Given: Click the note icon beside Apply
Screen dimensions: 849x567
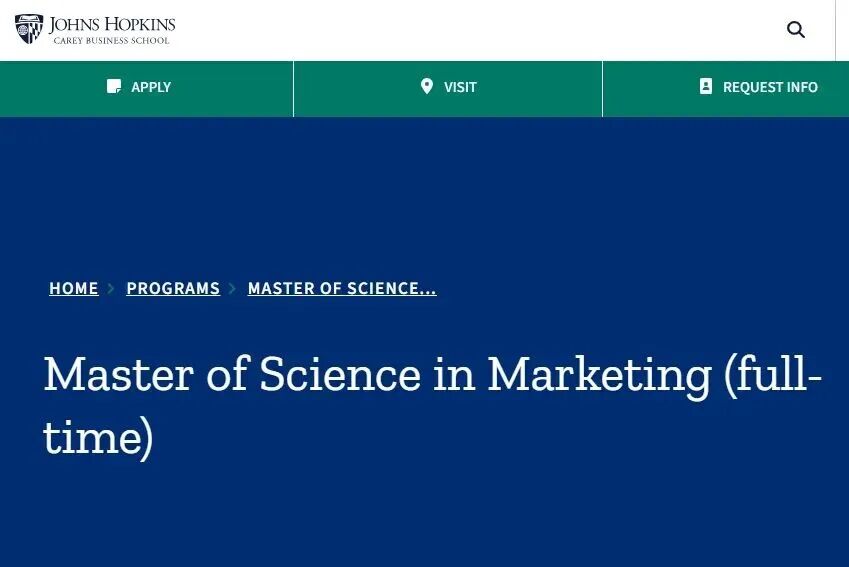Looking at the screenshot, I should pyautogui.click(x=114, y=87).
